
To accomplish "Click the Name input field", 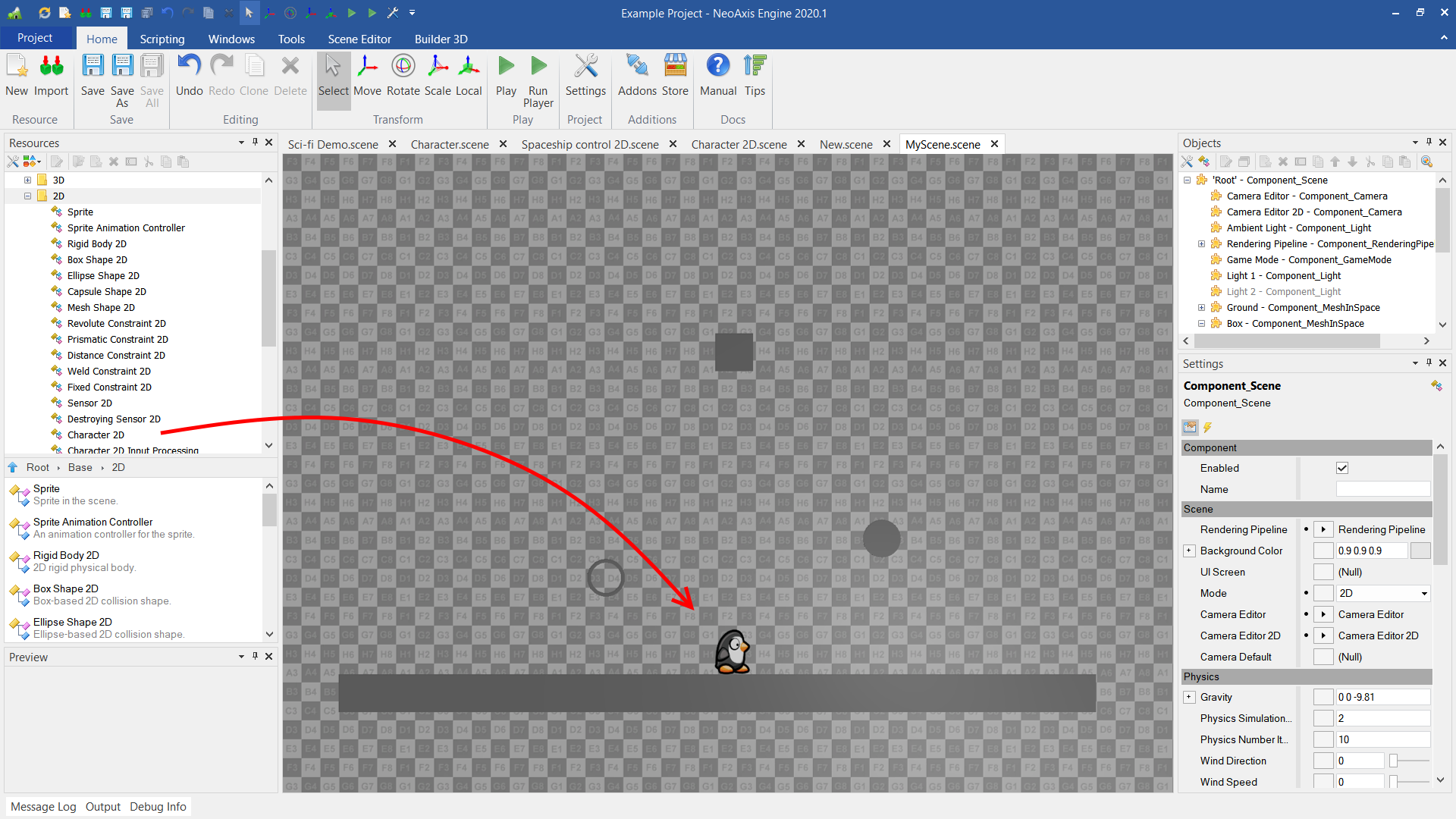I will pyautogui.click(x=1382, y=489).
